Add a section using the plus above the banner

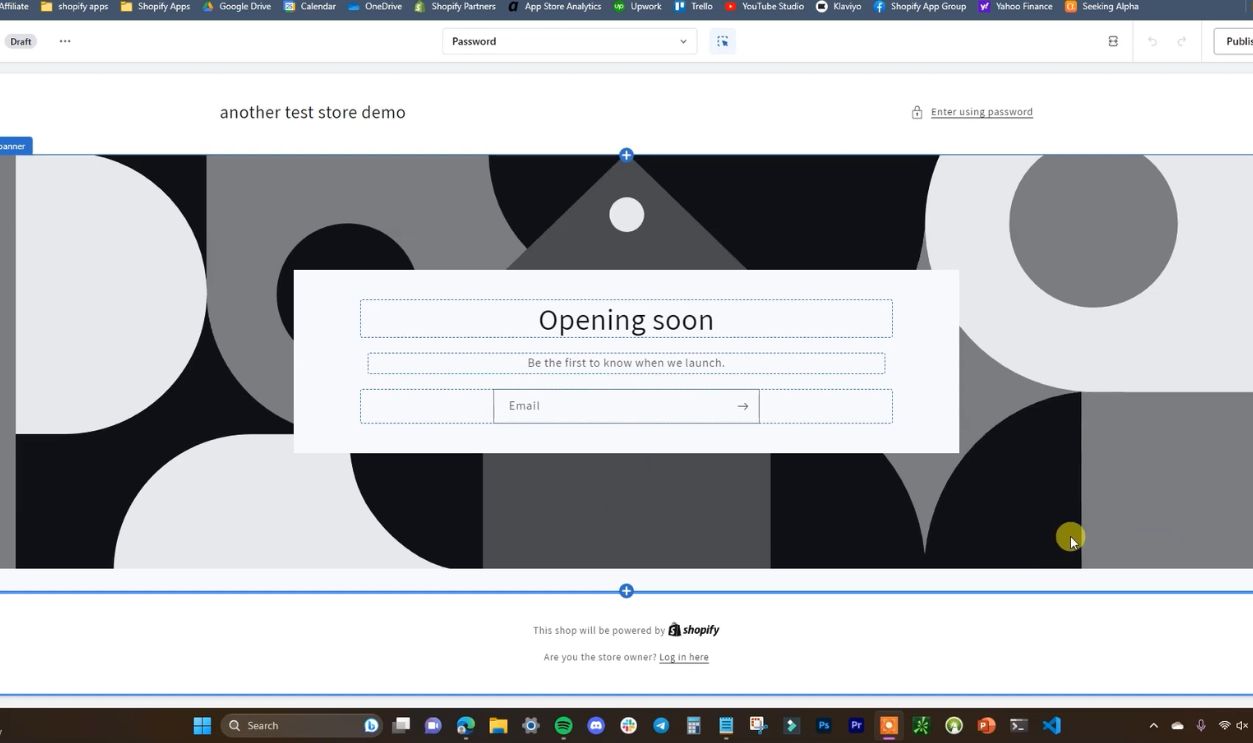click(626, 155)
